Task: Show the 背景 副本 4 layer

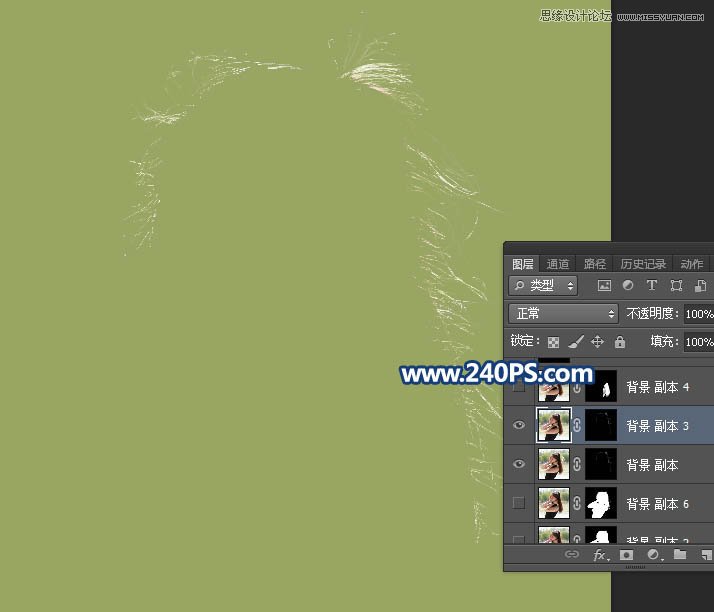Action: (519, 388)
